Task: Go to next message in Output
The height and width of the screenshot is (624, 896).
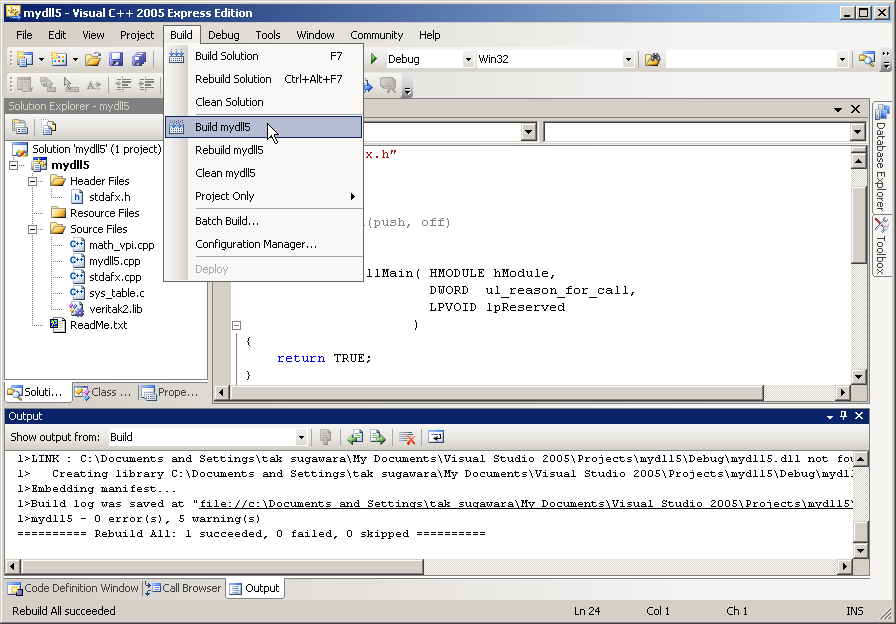Action: 378,437
